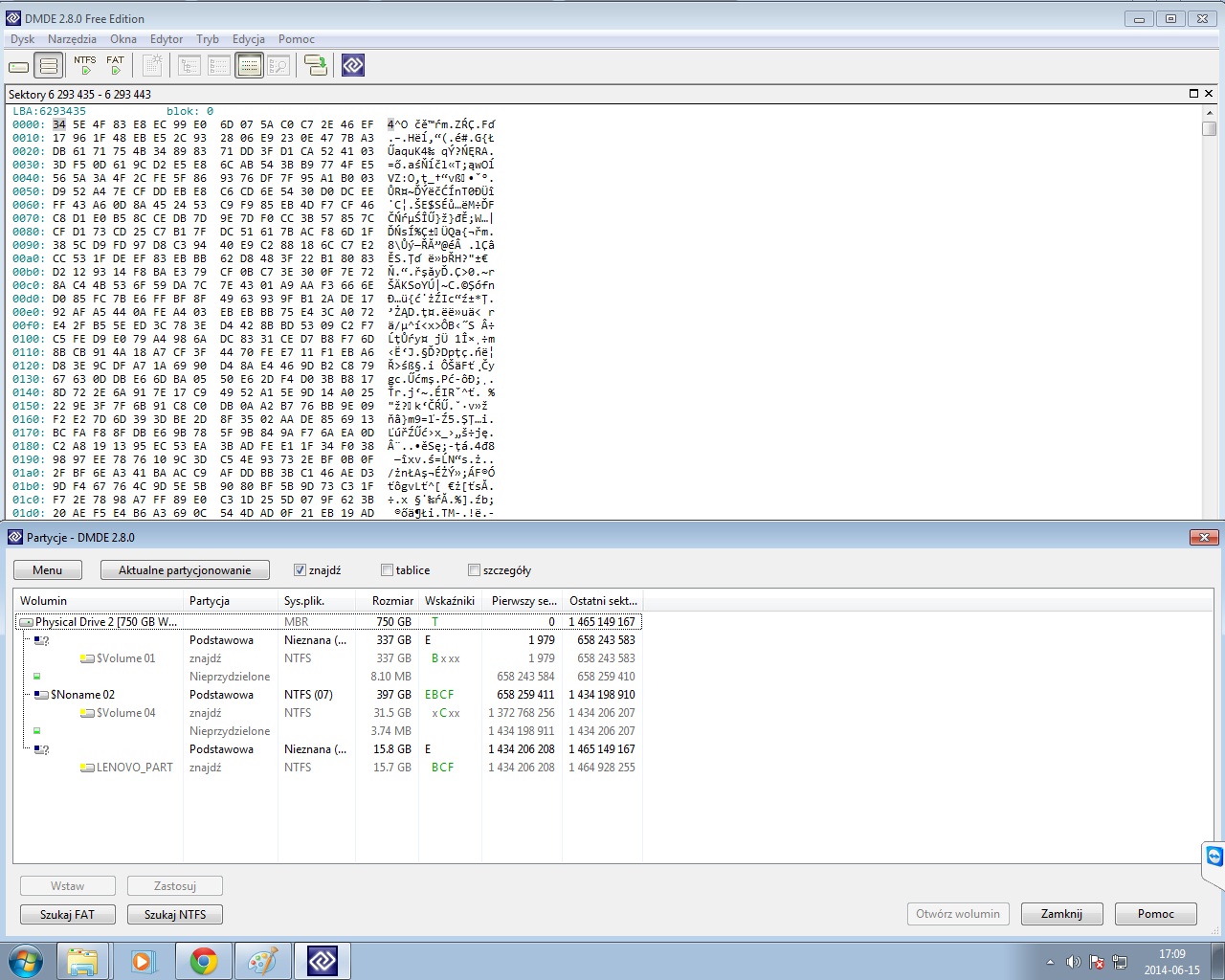Open the Okna menu
Image resolution: width=1225 pixels, height=980 pixels.
pos(123,39)
